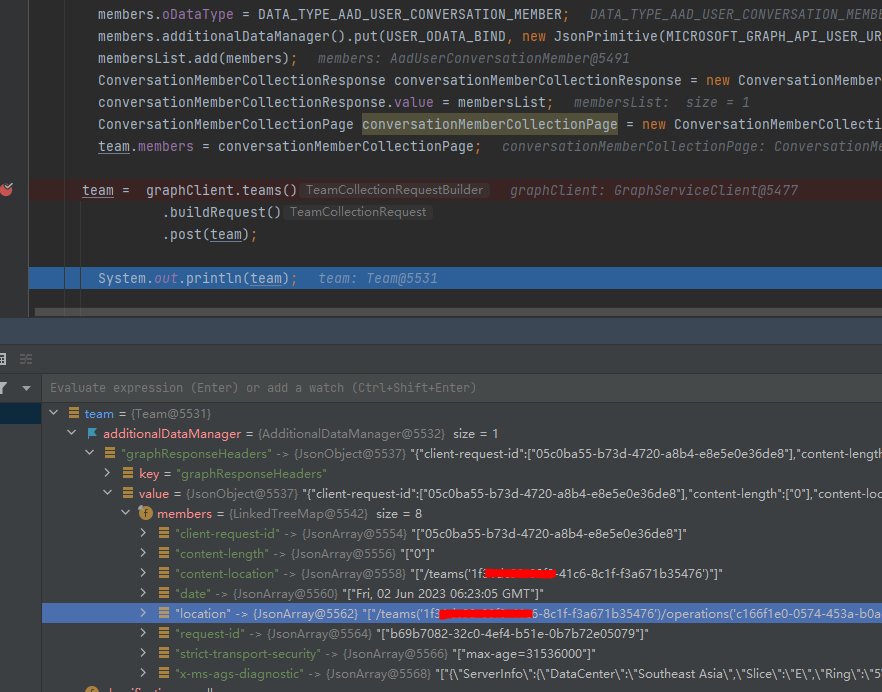The width and height of the screenshot is (882, 692).
Task: Collapse the value JsonObject@5537 node
Action: tap(107, 493)
